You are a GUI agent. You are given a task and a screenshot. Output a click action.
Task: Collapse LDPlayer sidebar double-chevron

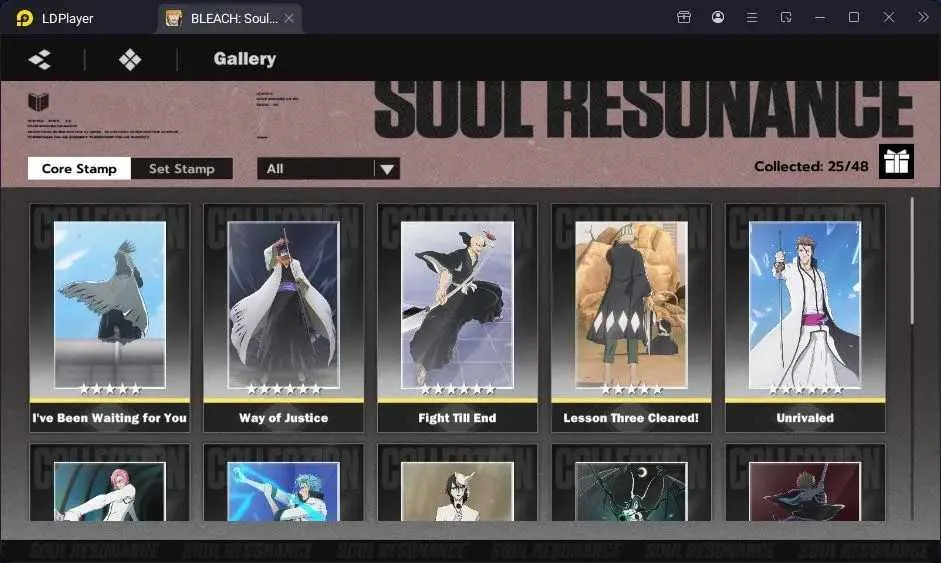pyautogui.click(x=923, y=17)
